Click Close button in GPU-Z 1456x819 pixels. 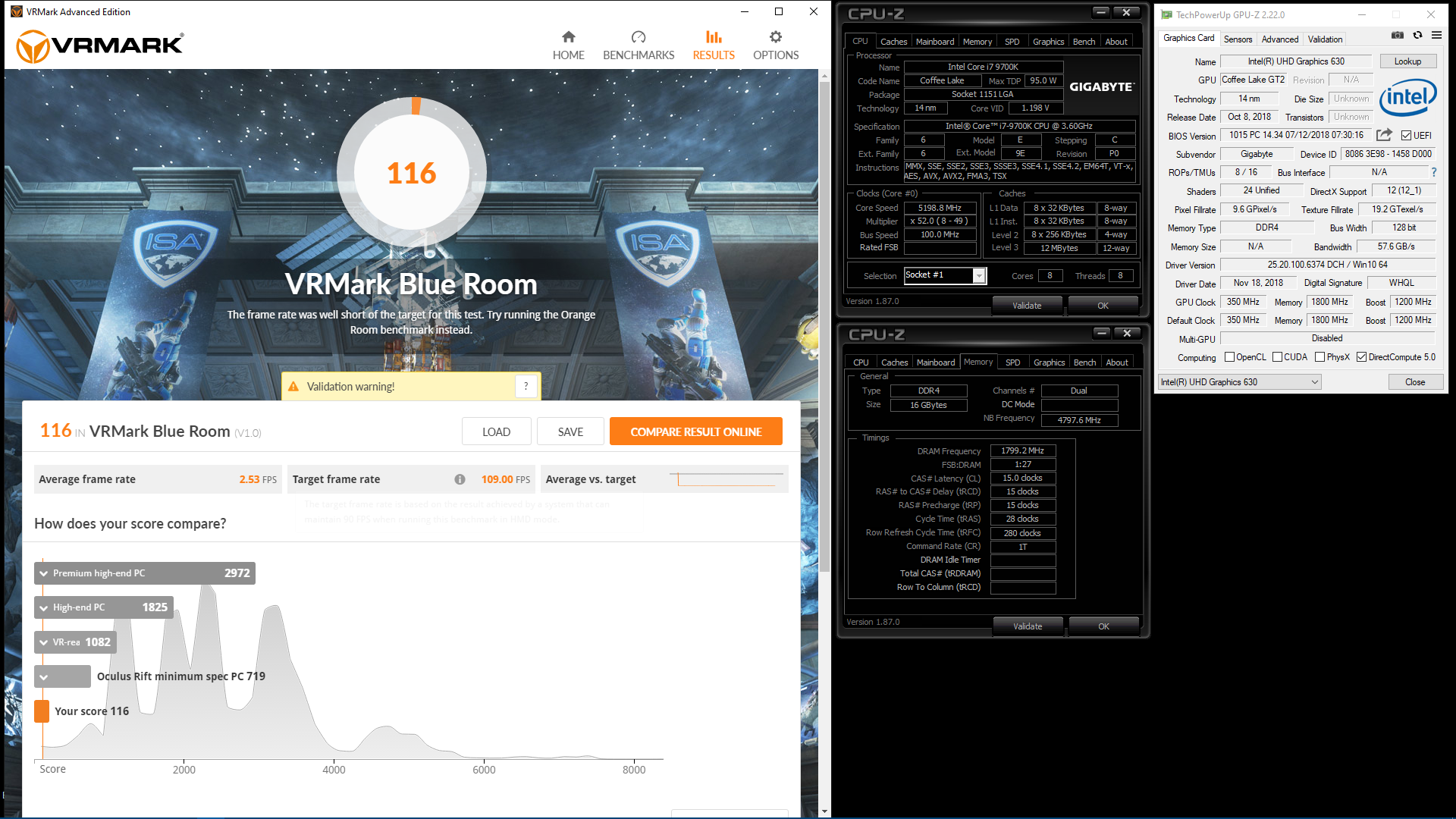[x=1414, y=382]
